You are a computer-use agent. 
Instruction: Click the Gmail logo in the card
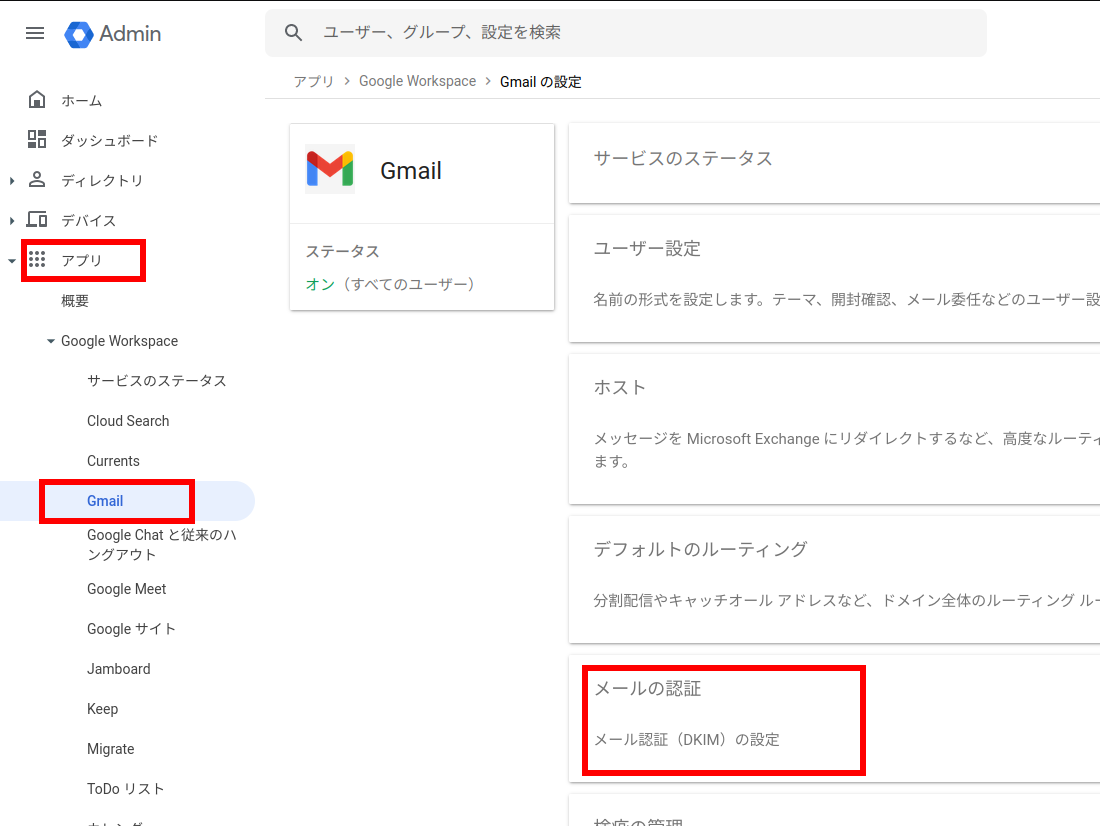coord(329,170)
